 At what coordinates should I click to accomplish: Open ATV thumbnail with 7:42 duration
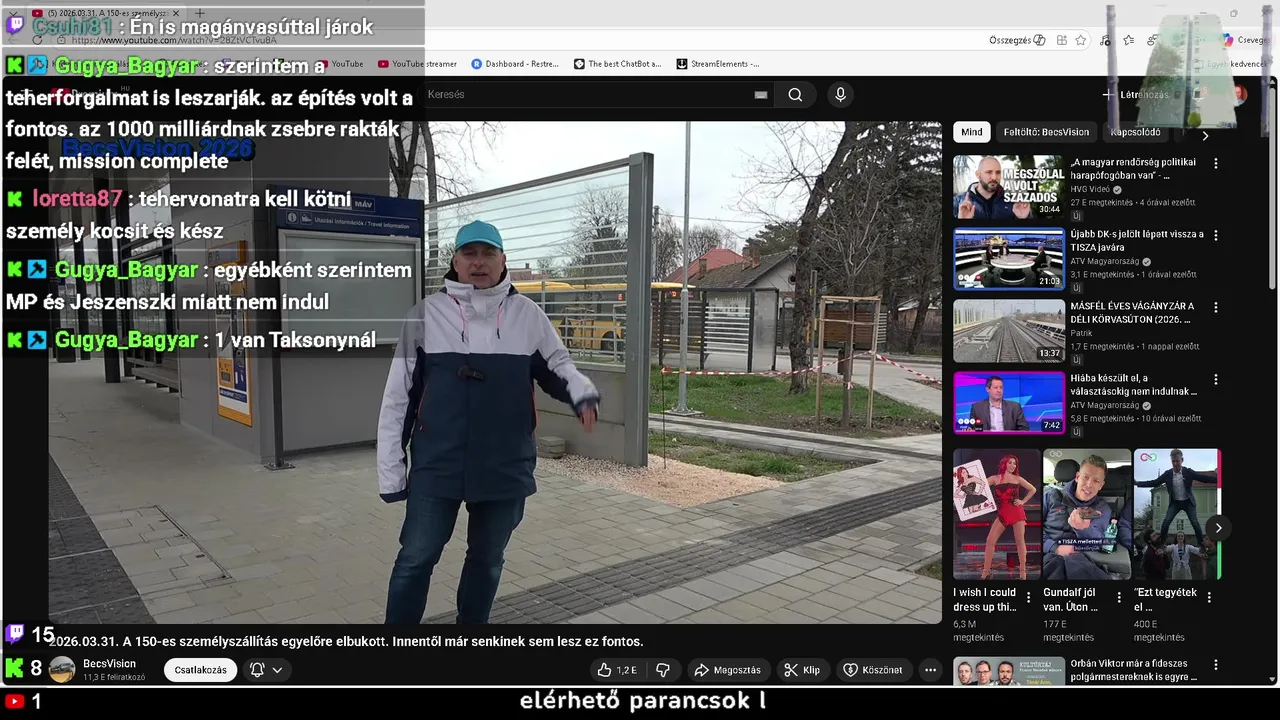[1008, 402]
